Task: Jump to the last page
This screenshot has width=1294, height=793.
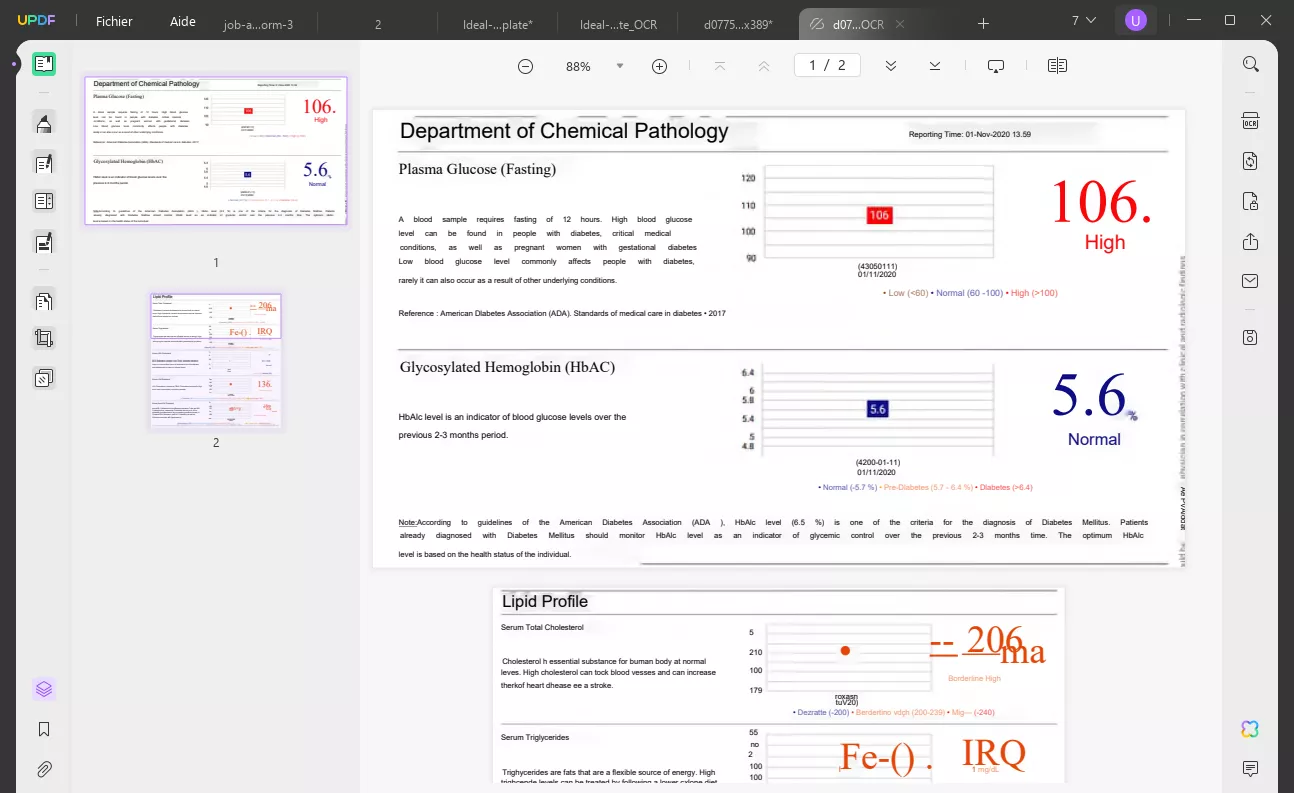Action: point(934,66)
